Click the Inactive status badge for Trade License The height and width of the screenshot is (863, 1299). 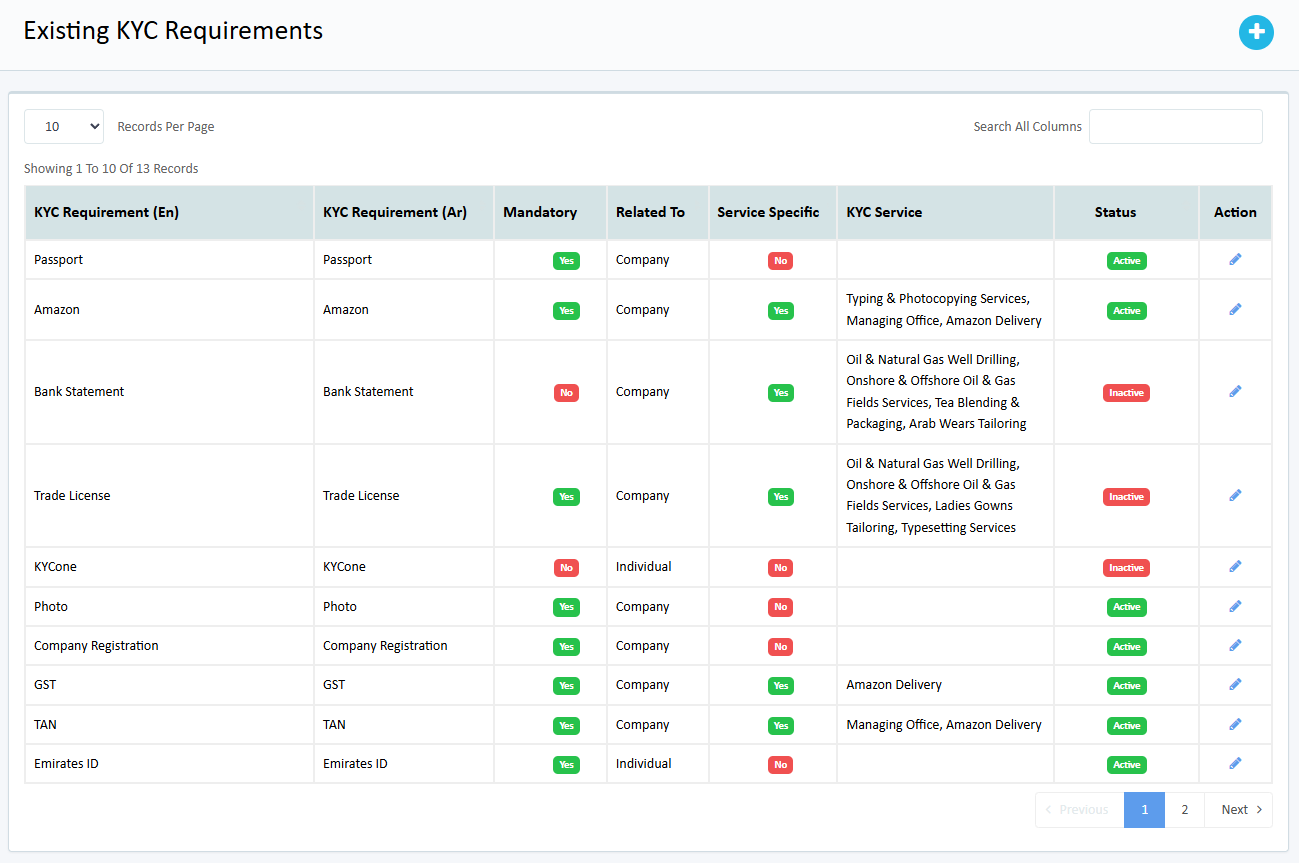(1126, 497)
